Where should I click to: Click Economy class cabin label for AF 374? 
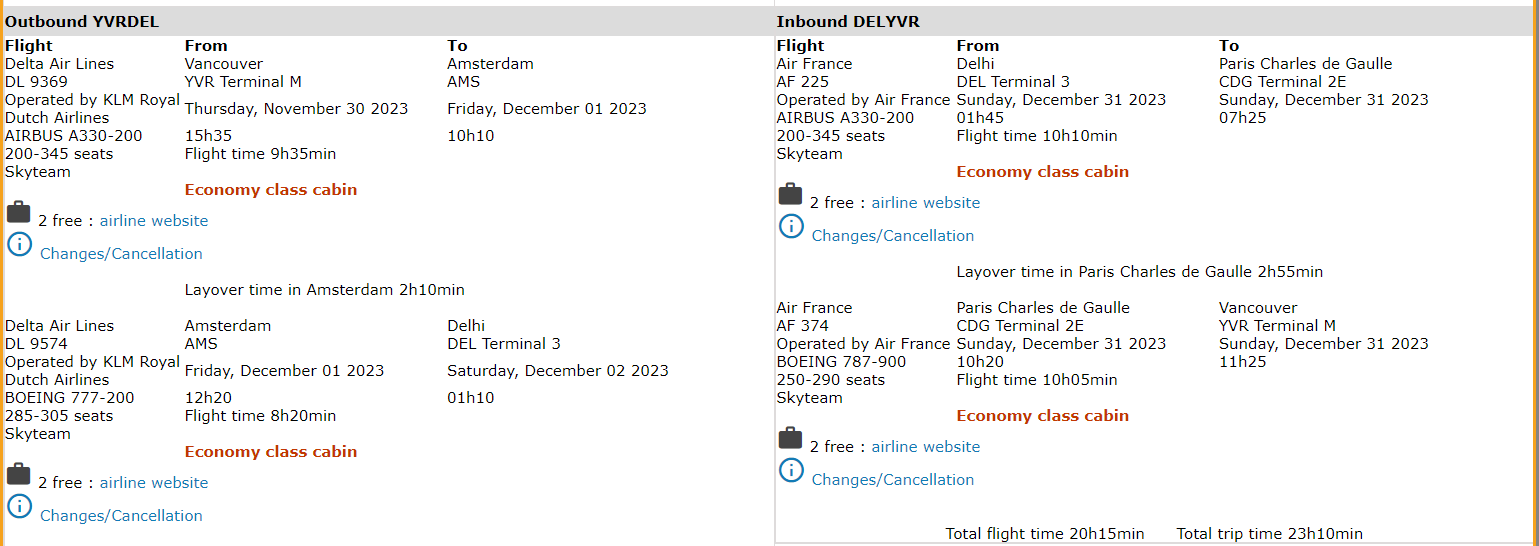click(1043, 416)
